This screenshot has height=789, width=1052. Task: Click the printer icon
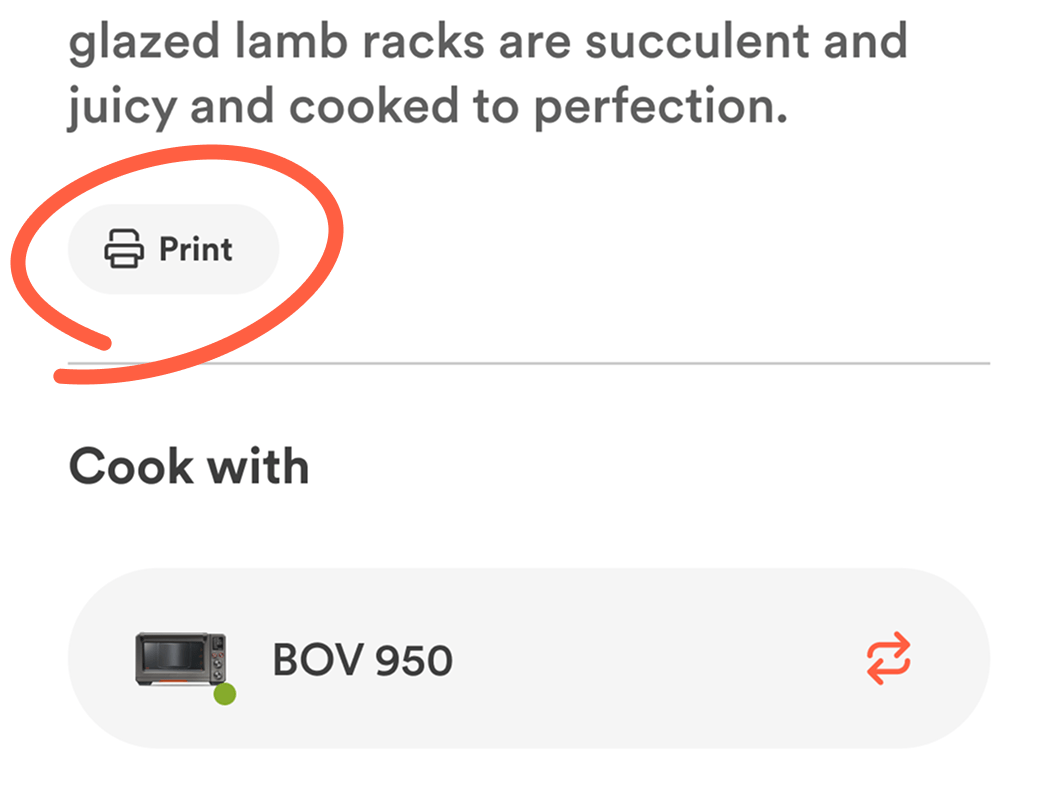click(124, 249)
